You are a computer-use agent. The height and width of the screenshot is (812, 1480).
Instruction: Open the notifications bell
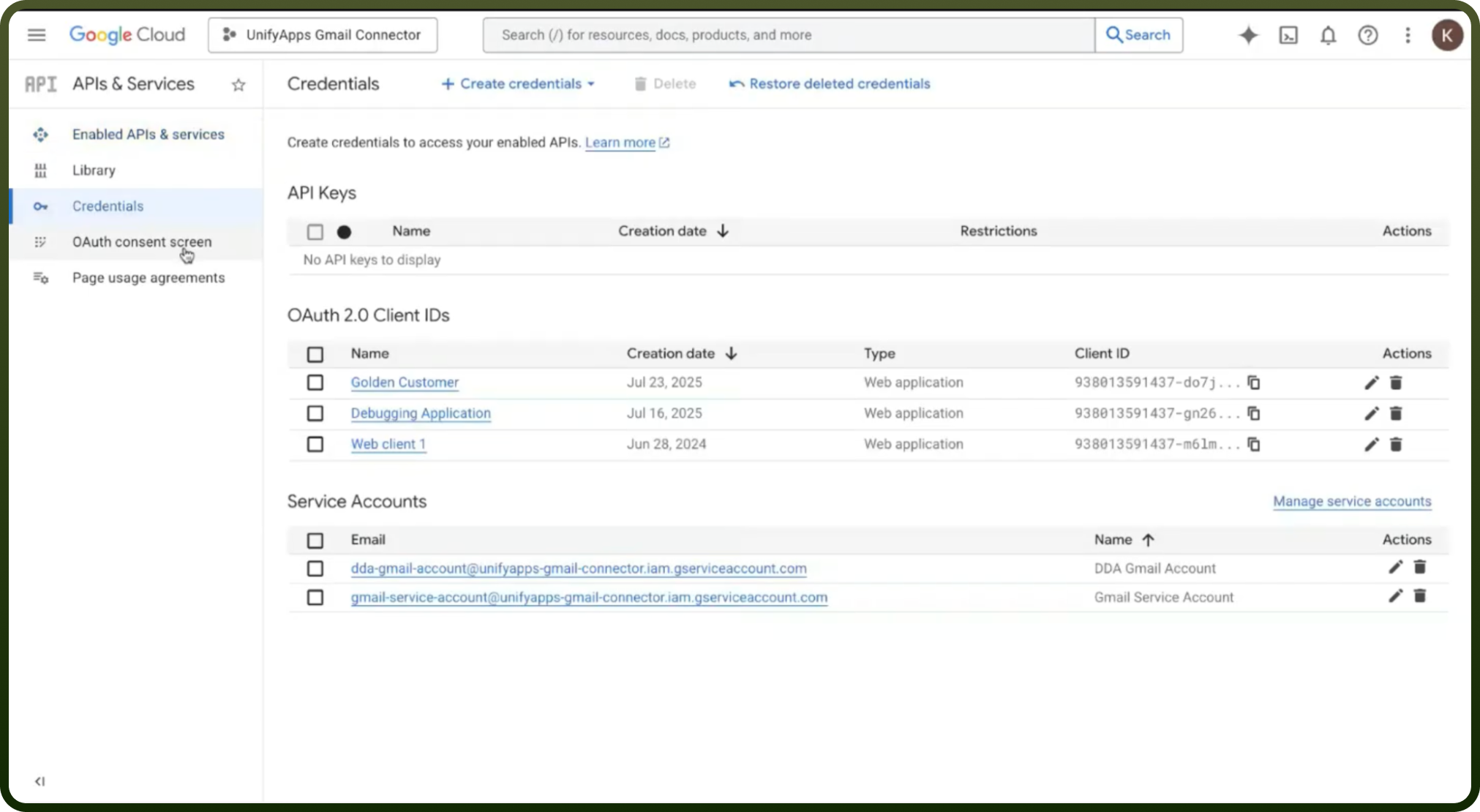coord(1328,35)
